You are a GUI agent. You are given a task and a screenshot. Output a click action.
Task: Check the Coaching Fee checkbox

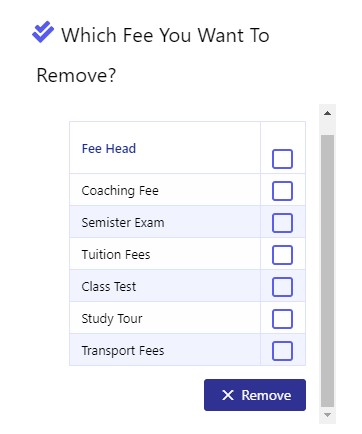[282, 191]
